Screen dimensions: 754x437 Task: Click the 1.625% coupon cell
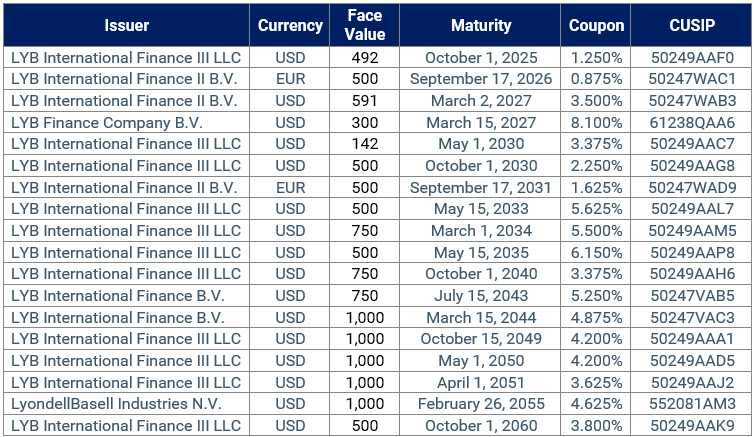[597, 187]
